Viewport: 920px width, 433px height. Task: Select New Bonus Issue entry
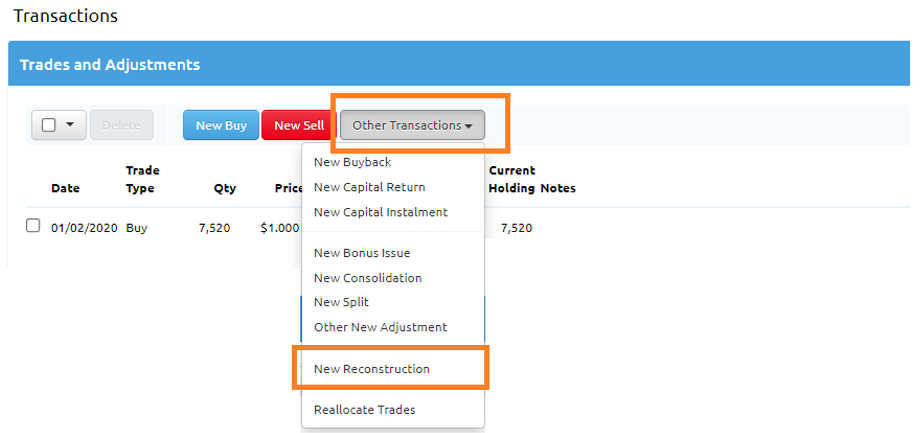[x=361, y=253]
